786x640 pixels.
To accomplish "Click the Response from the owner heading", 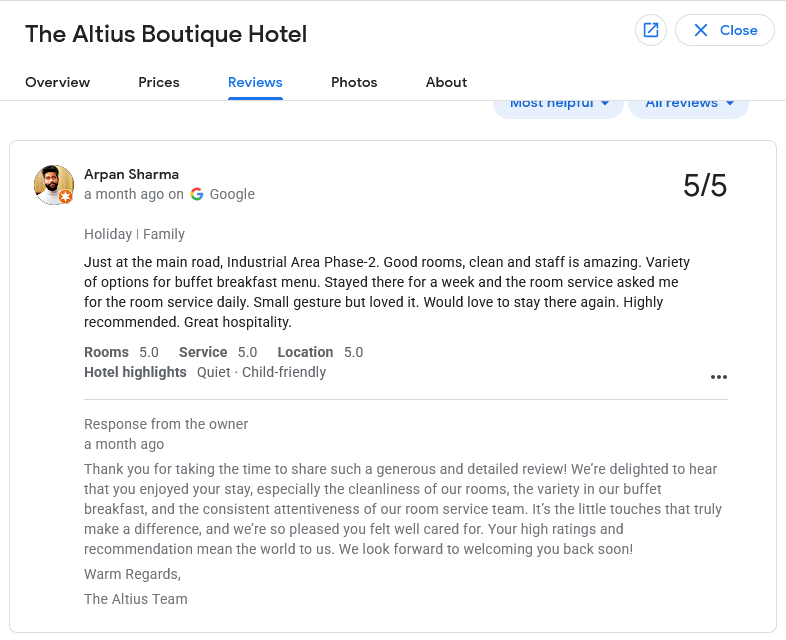I will pyautogui.click(x=166, y=424).
